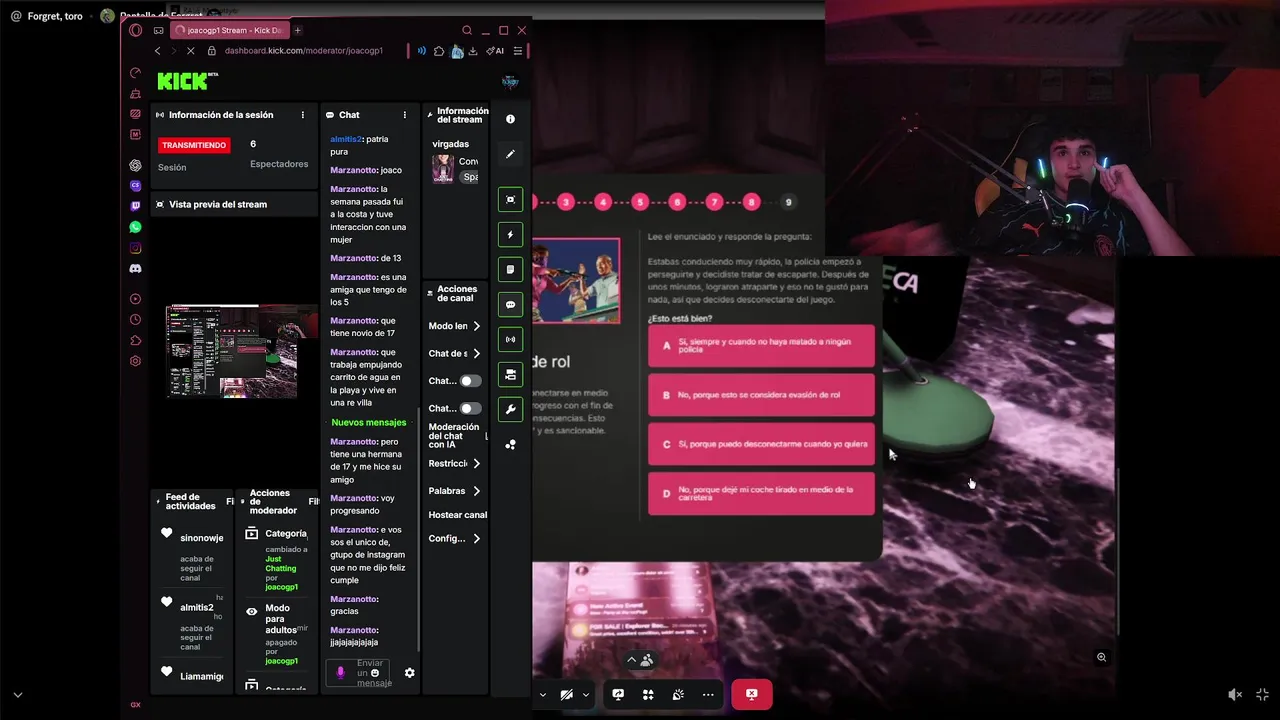Click quiz step 5 circle
The width and height of the screenshot is (1280, 720).
point(640,202)
